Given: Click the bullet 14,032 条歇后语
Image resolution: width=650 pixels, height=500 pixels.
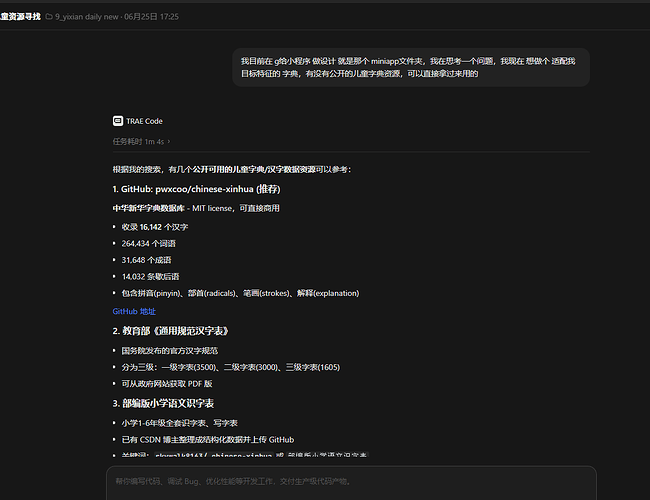Looking at the screenshot, I should 150,277.
